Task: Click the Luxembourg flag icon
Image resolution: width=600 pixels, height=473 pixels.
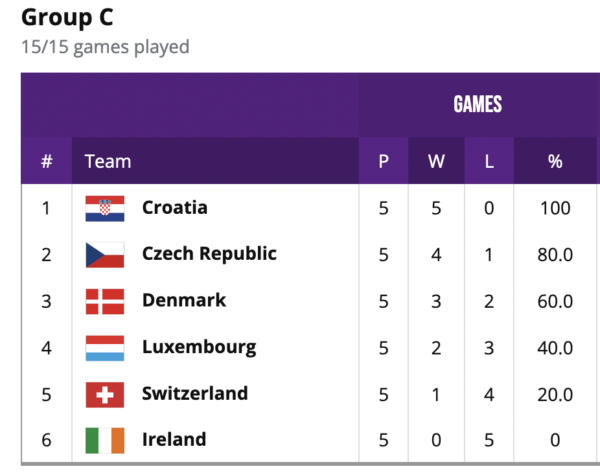Action: click(x=105, y=348)
